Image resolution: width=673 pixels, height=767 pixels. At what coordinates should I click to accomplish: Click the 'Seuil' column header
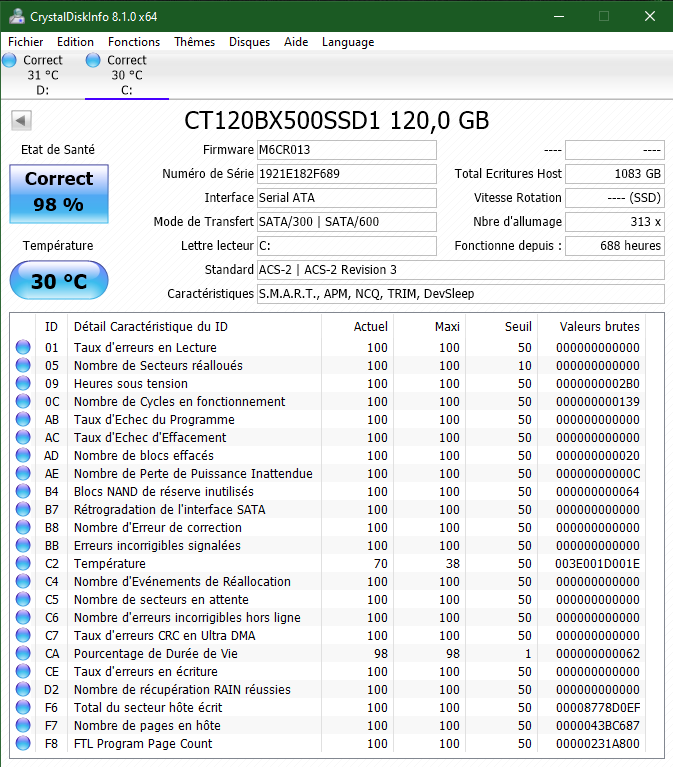(518, 326)
